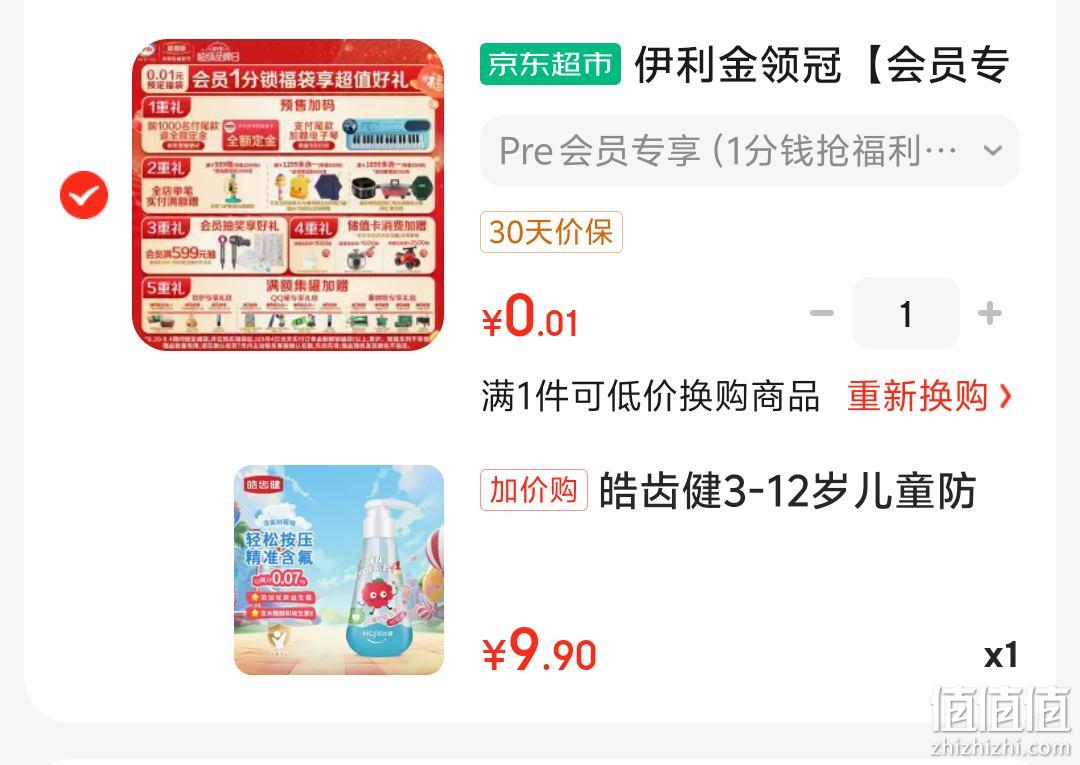Tap the 加价购 tag
Image resolution: width=1080 pixels, height=765 pixels.
coord(534,490)
